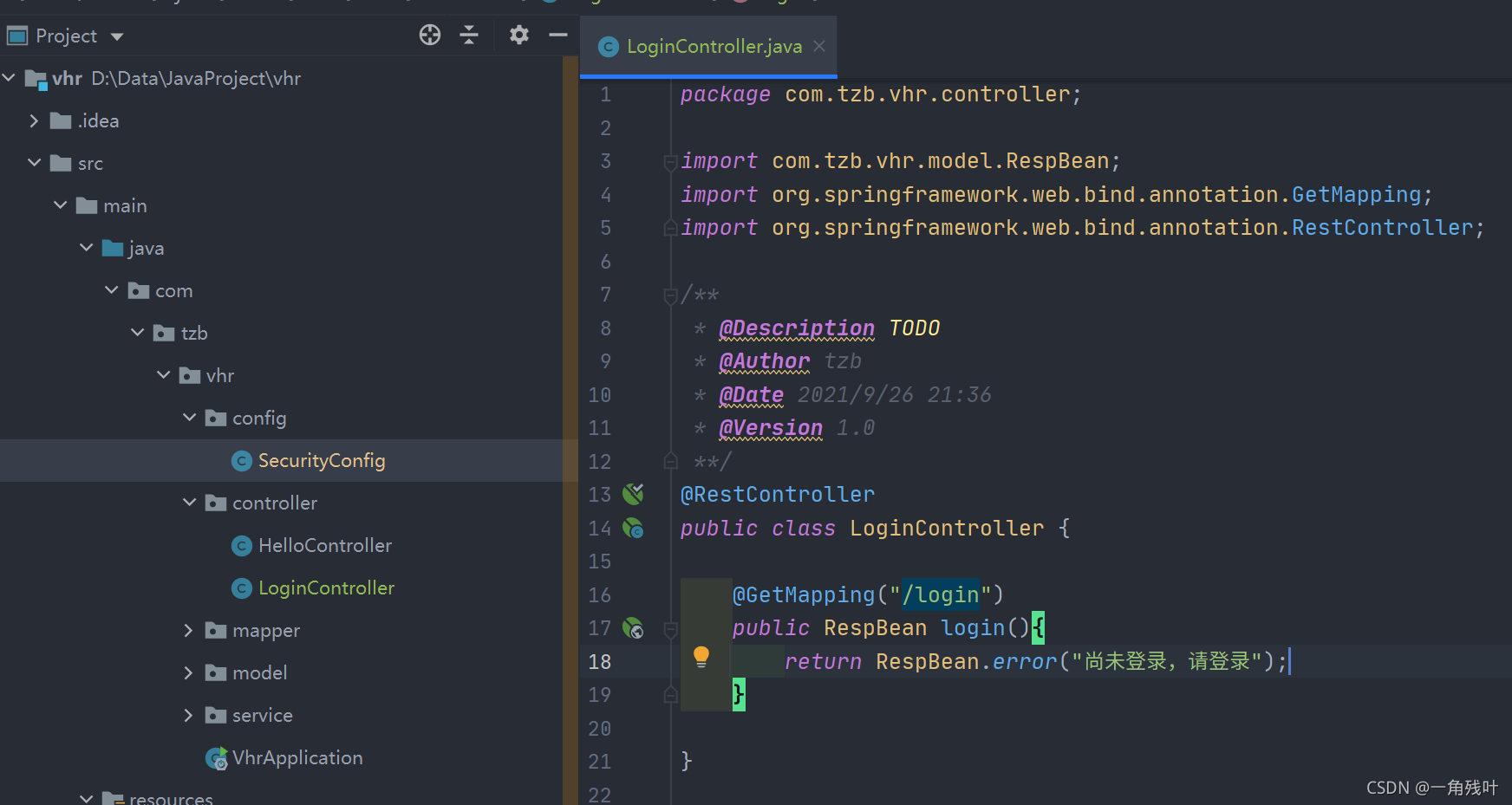Click the service package folder icon

click(x=216, y=715)
